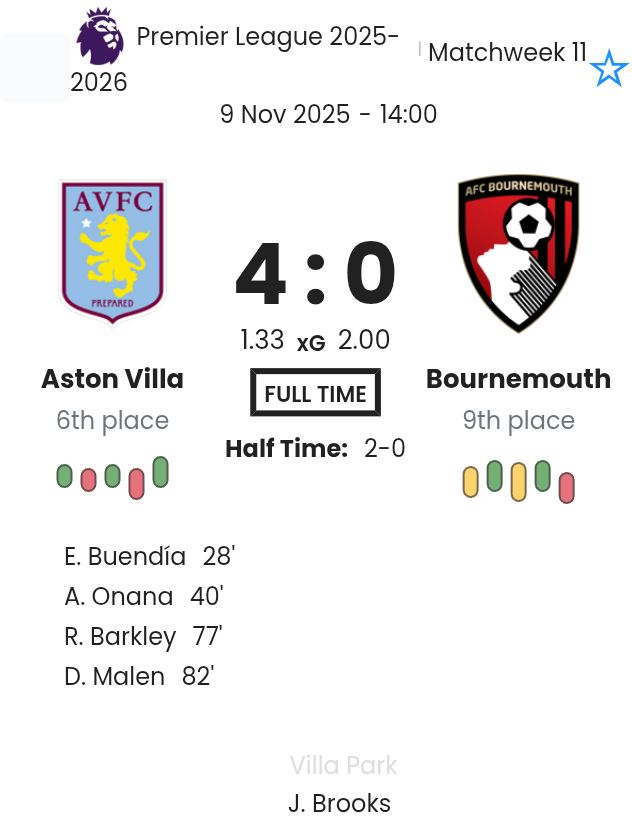Screen dimensions: 632x830
Task: Click the Aston Villa club crest
Action: [112, 252]
